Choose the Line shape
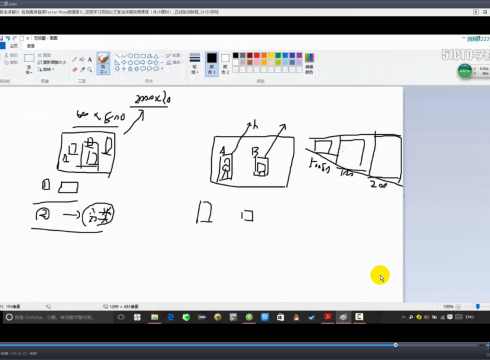The image size is (490, 360). [117, 56]
